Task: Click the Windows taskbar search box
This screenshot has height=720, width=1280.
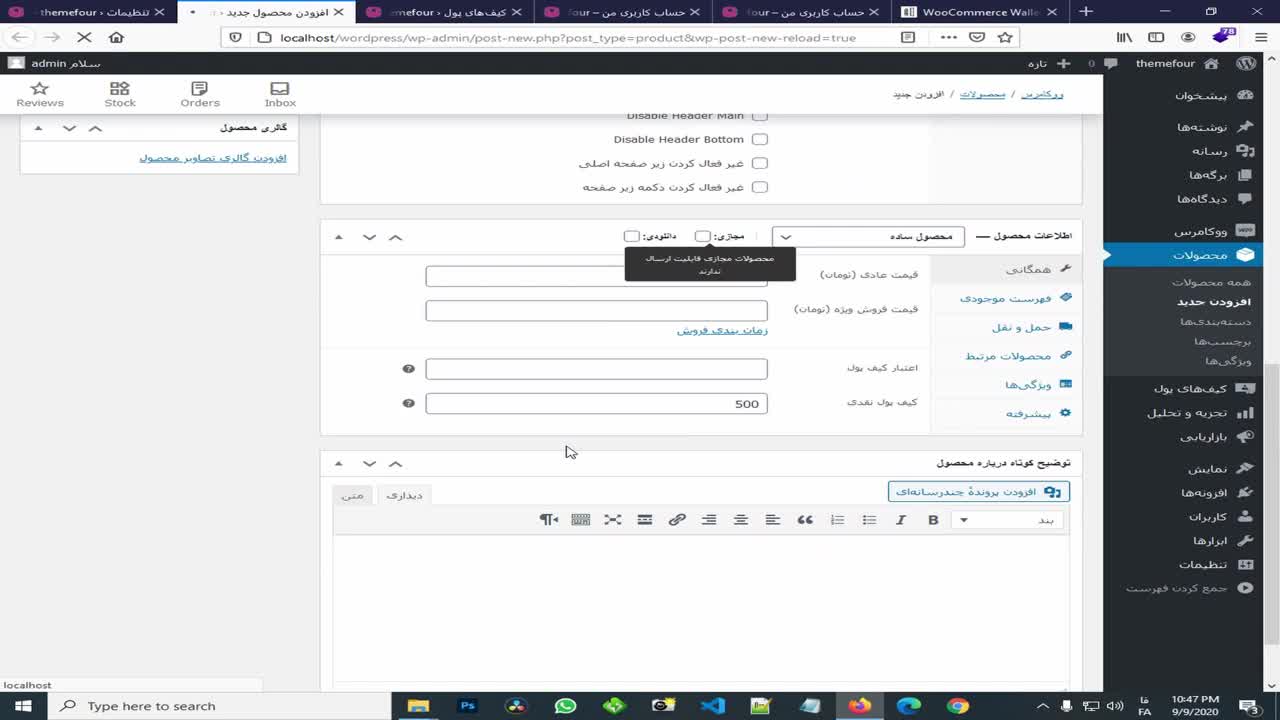Action: (219, 706)
